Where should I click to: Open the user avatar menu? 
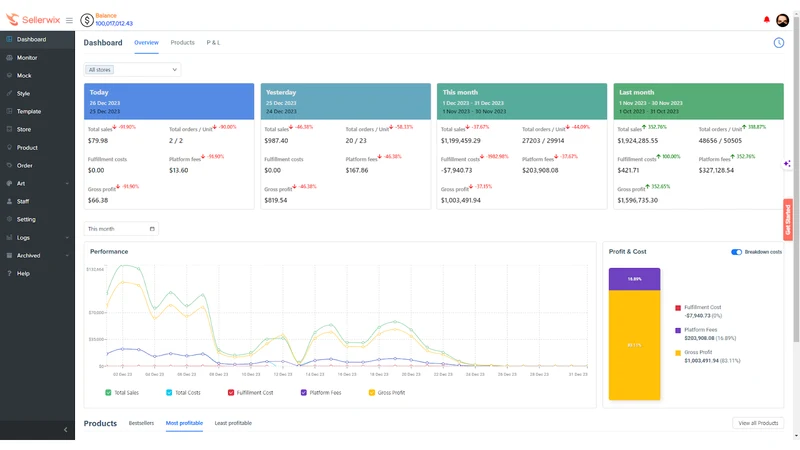coord(782,20)
